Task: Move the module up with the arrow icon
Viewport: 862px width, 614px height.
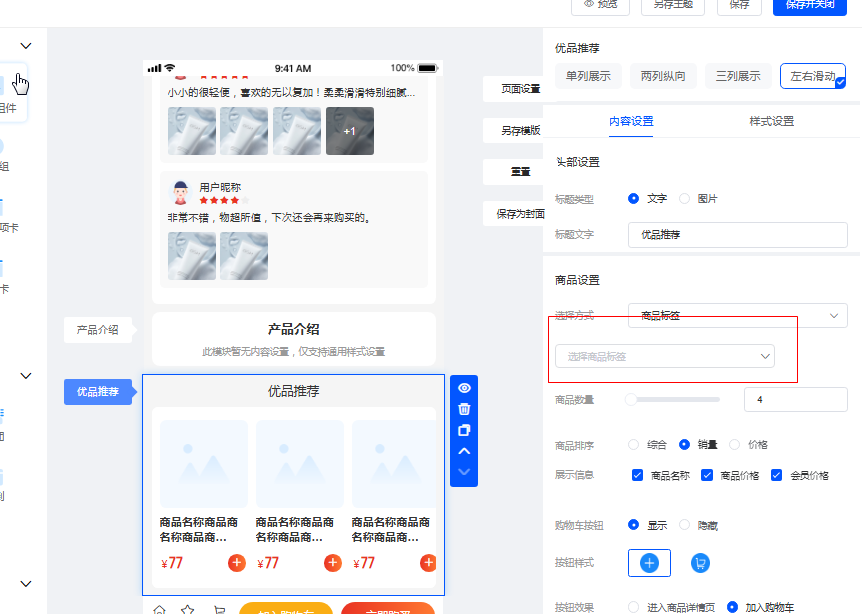Action: [464, 451]
